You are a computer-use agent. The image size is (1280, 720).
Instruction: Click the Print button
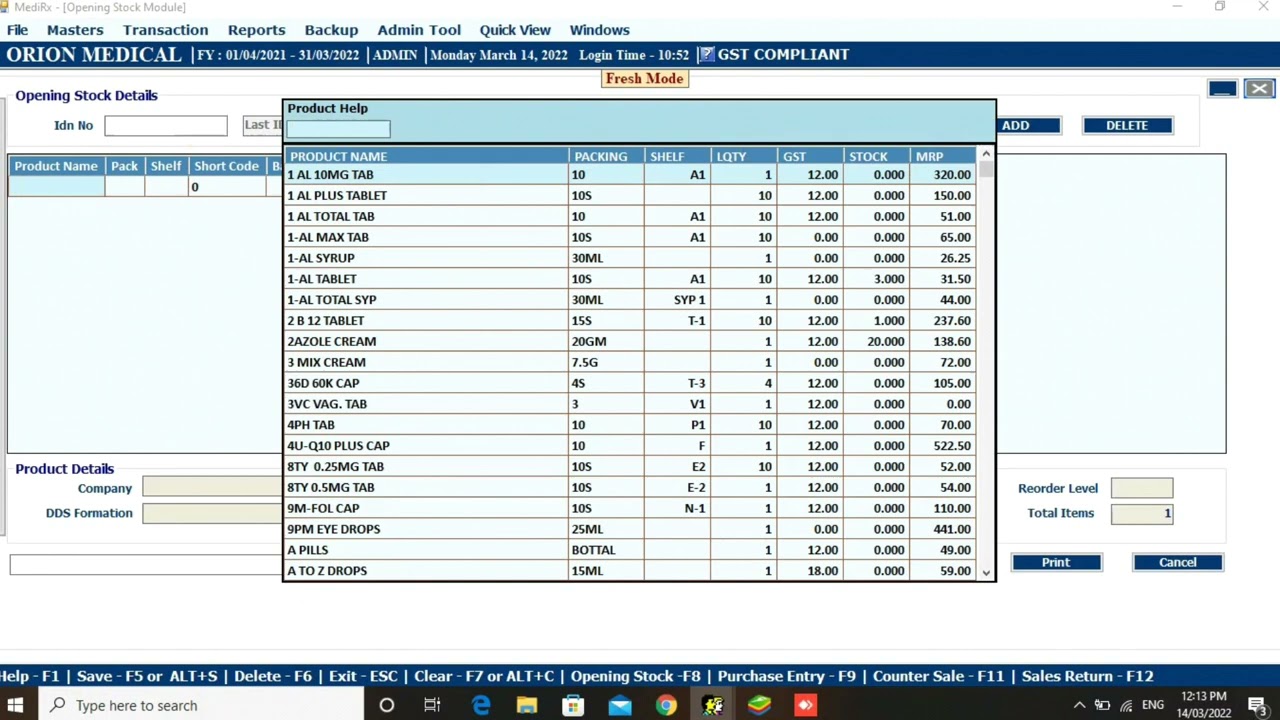(1056, 562)
